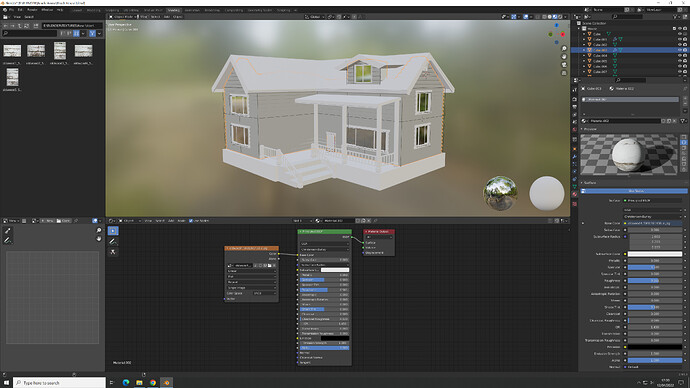This screenshot has width=690, height=388.
Task: Disable Cube.002 in renders via camera icon
Action: [685, 44]
